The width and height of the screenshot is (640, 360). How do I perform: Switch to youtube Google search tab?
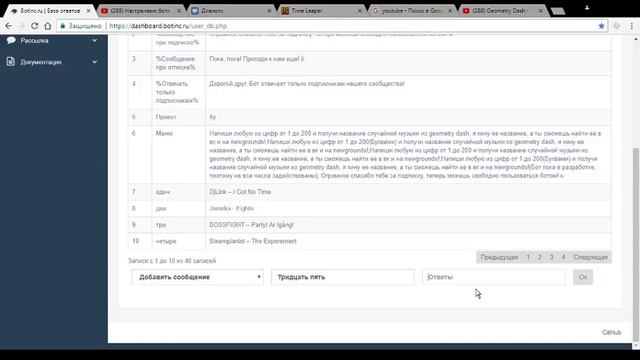(412, 11)
